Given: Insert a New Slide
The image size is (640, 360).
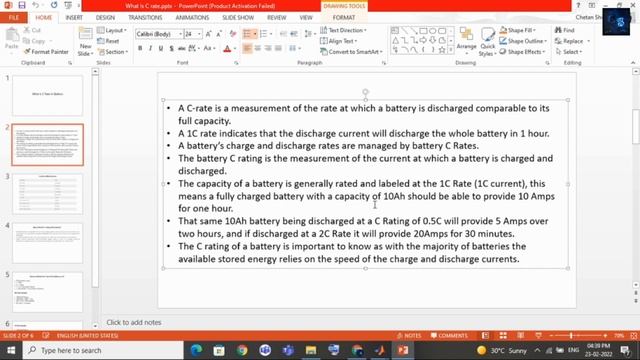Looking at the screenshot, I should tap(86, 42).
